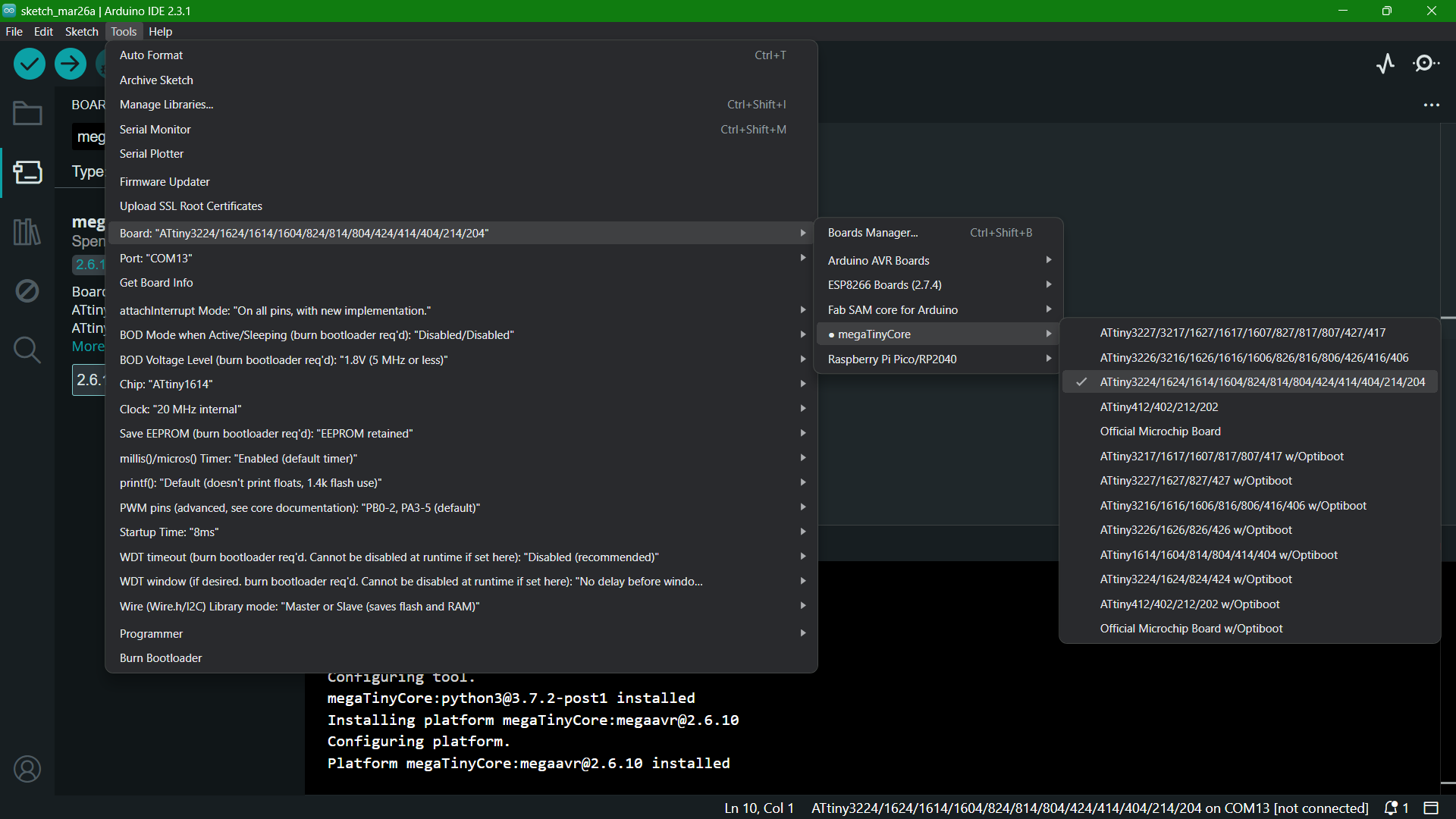
Task: Expand Arduino AVR Boards submenu
Action: click(x=938, y=261)
